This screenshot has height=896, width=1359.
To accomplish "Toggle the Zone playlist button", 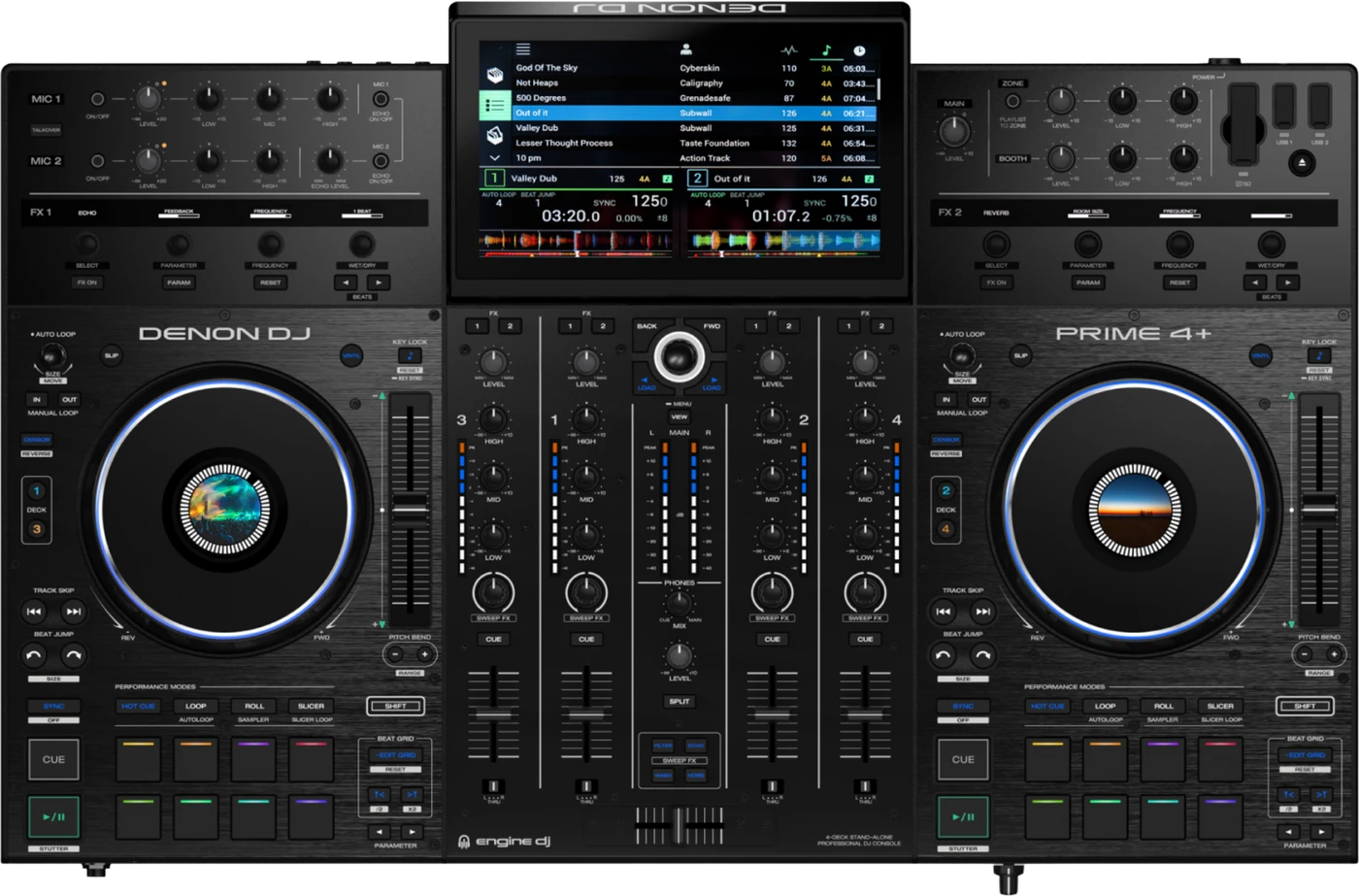I will (x=1012, y=100).
